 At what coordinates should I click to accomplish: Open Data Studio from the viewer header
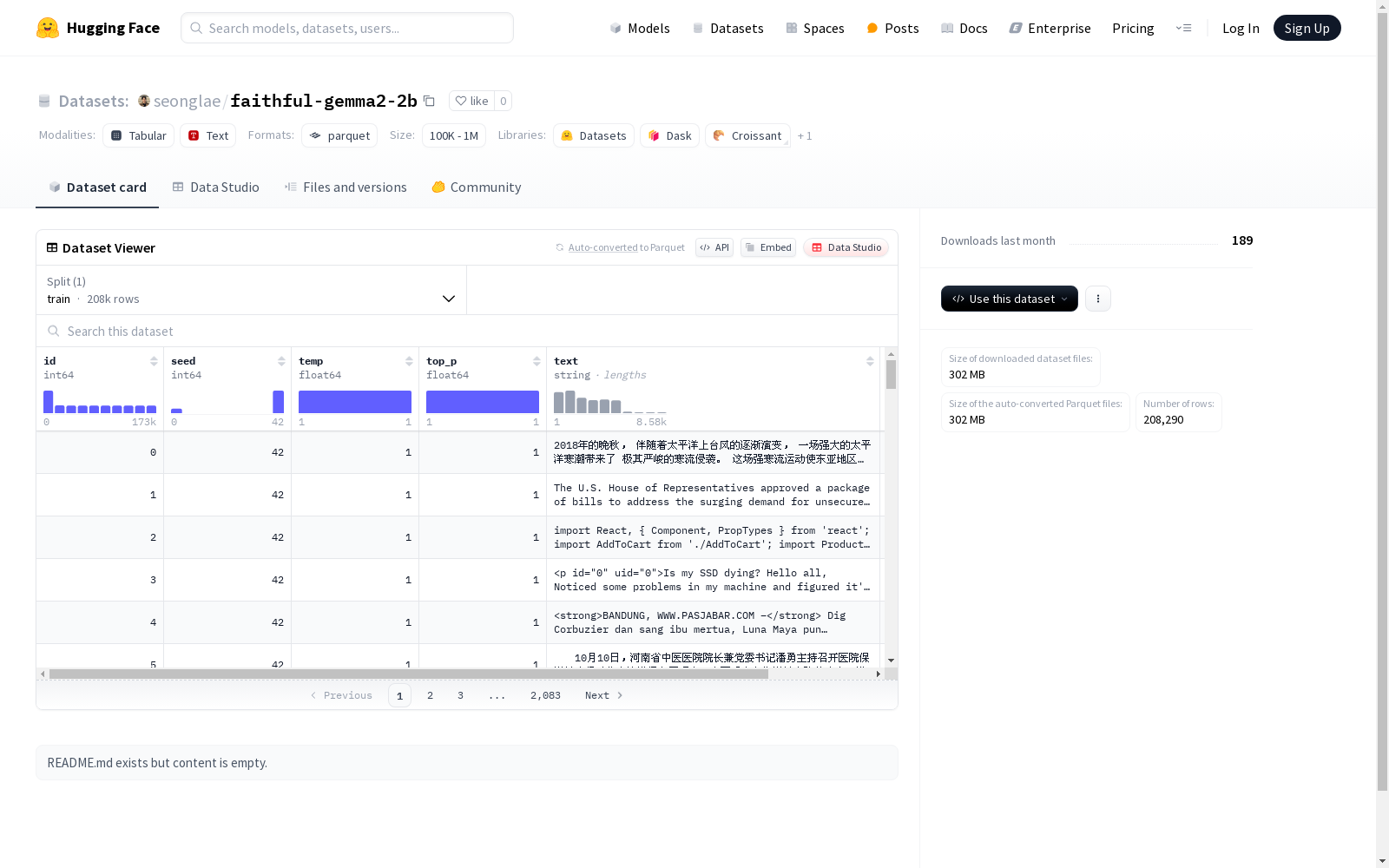tap(846, 247)
